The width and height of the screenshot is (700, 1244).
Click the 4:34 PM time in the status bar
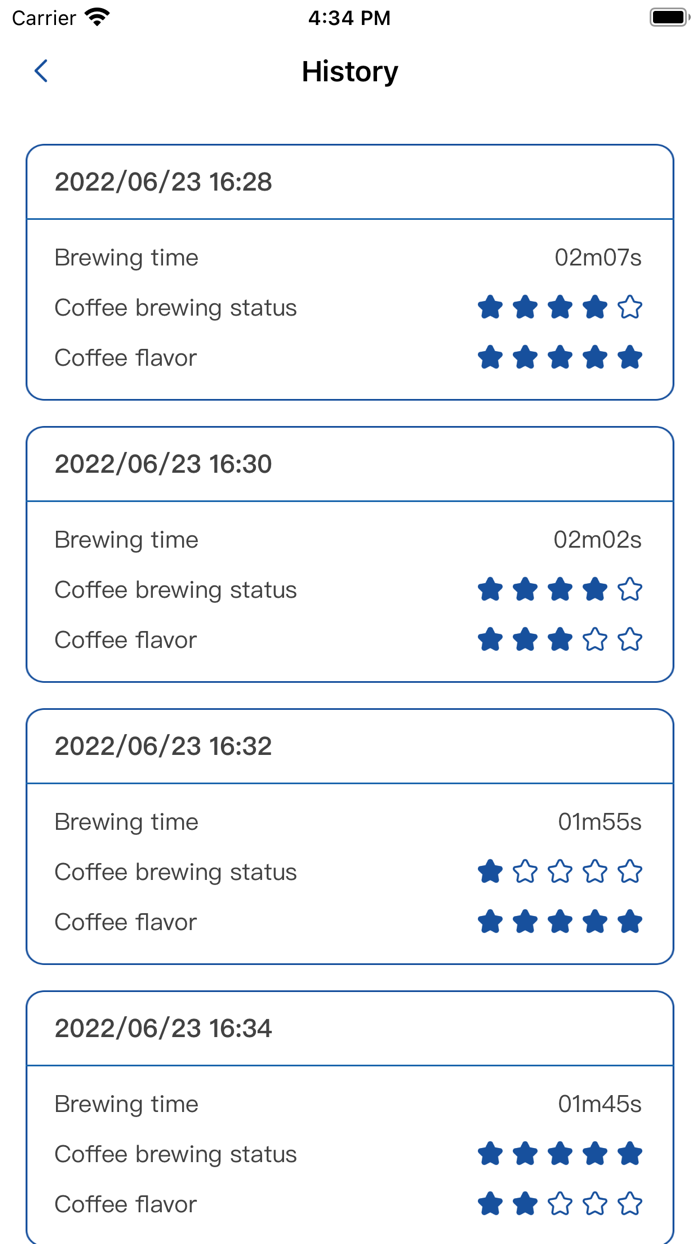[350, 16]
